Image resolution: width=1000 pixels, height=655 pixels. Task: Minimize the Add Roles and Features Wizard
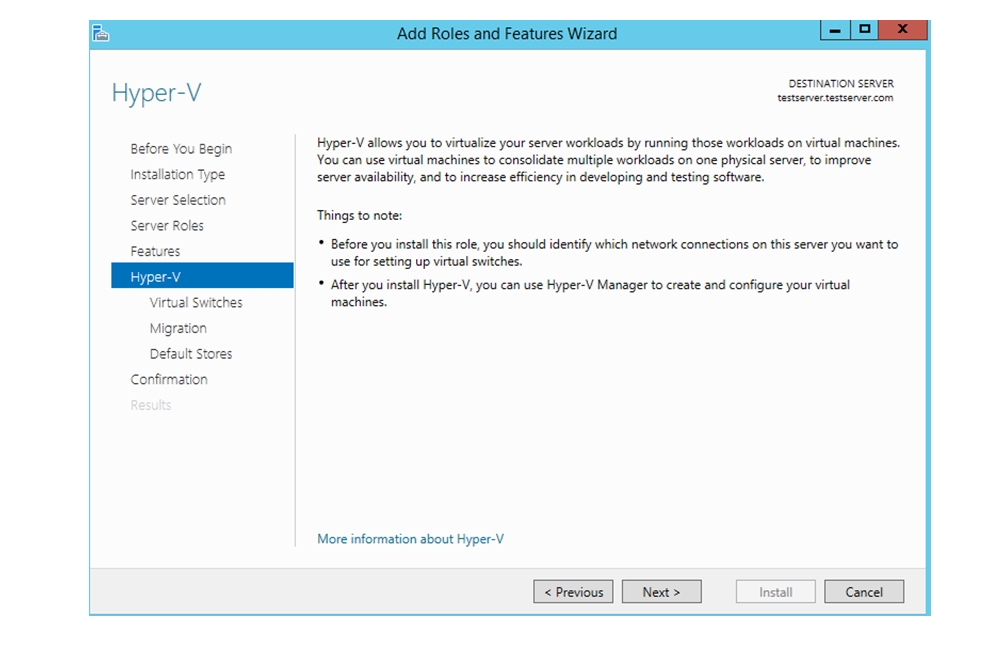pyautogui.click(x=835, y=30)
